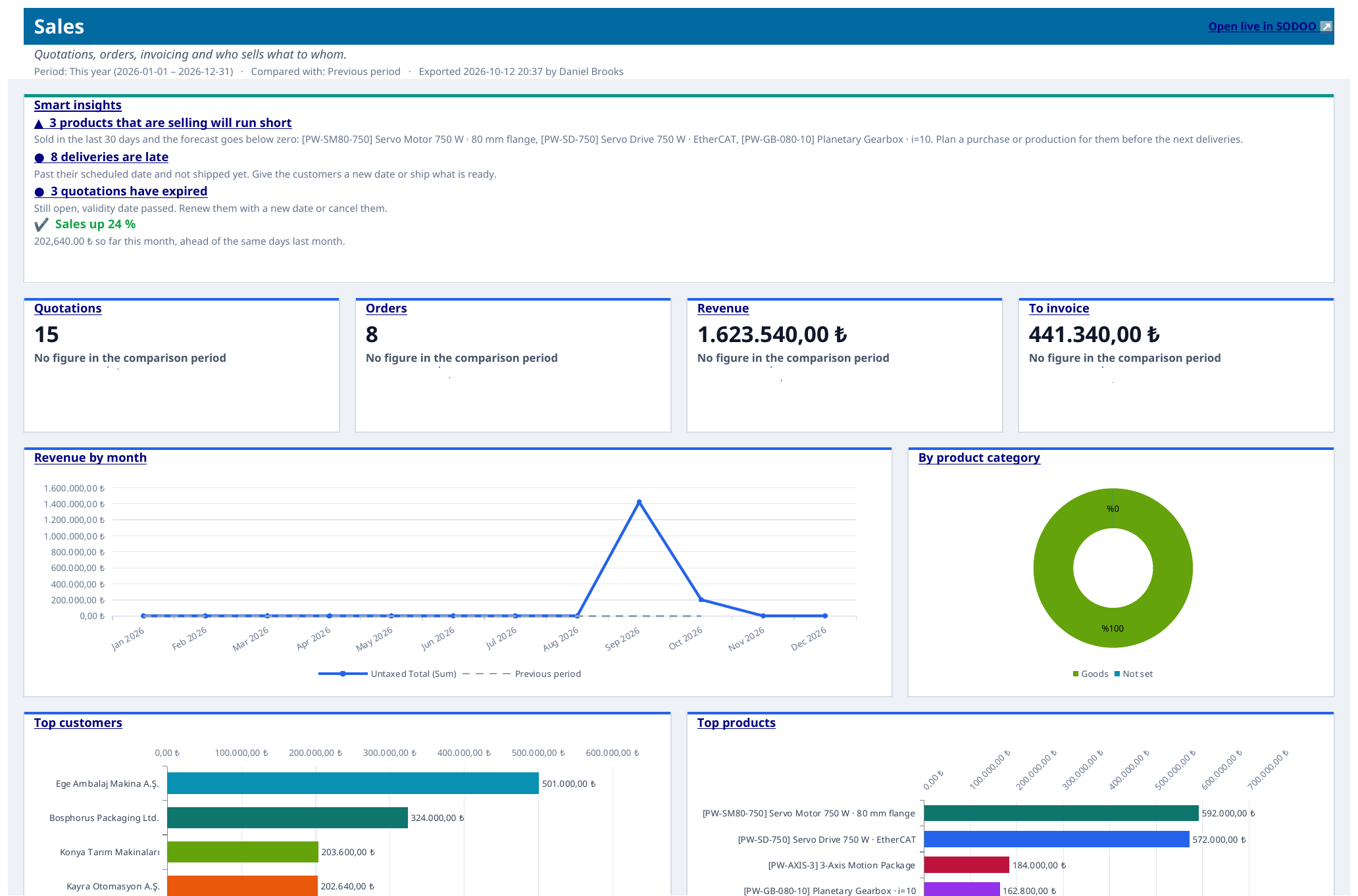This screenshot has width=1358, height=896.
Task: Click the Oct 2026 data point on revenue line
Action: (701, 599)
